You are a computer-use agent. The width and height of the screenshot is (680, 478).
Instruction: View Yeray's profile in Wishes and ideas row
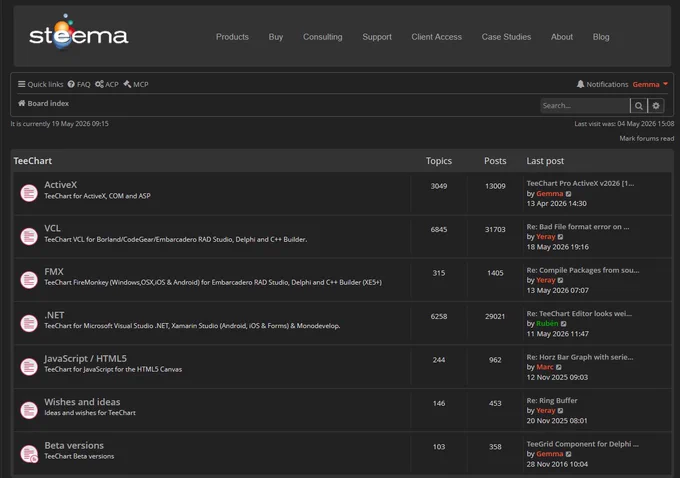pyautogui.click(x=546, y=410)
